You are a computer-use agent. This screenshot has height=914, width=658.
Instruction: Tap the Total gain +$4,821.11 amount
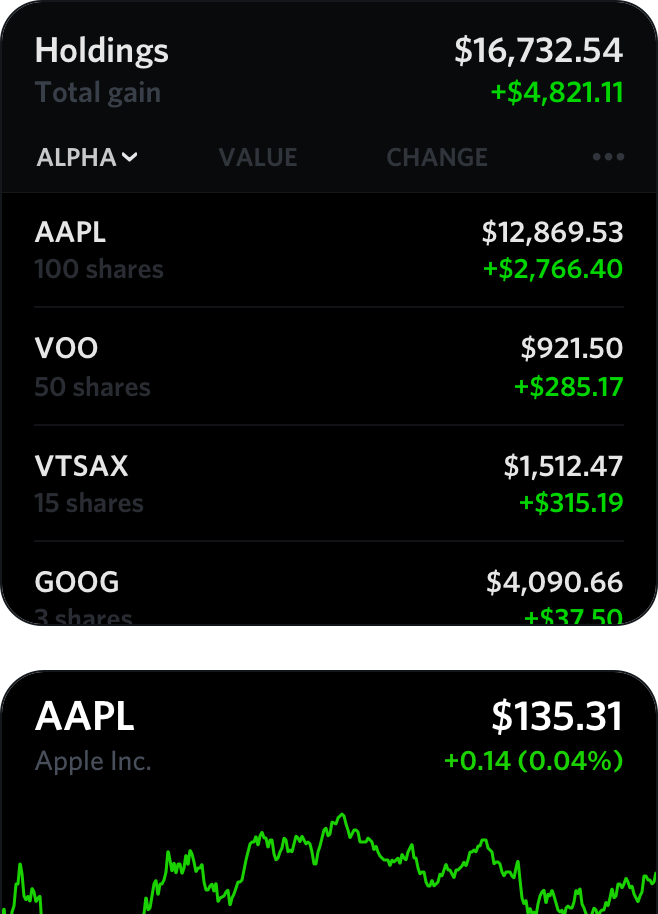(x=557, y=93)
